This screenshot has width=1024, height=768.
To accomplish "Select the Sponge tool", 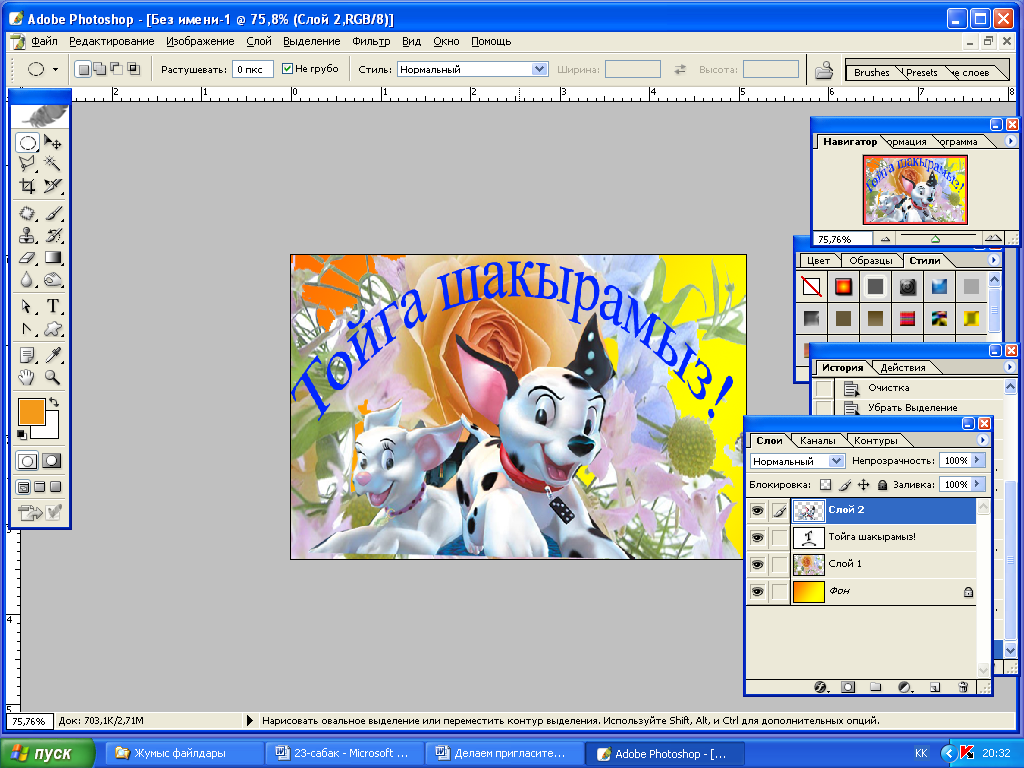I will (x=53, y=280).
